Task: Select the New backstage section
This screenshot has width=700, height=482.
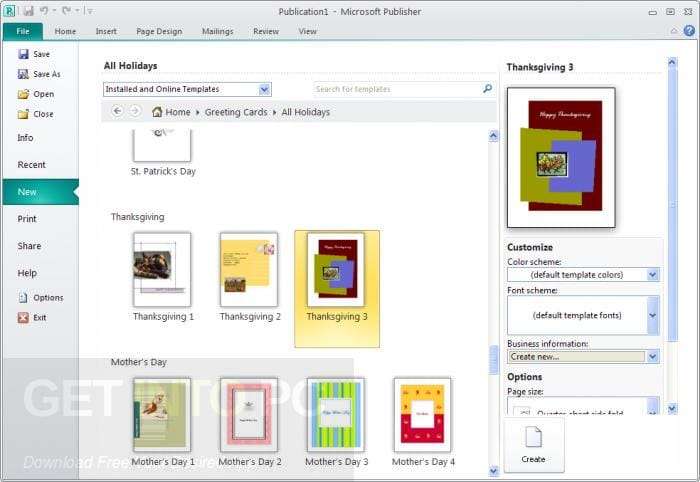Action: tap(41, 192)
